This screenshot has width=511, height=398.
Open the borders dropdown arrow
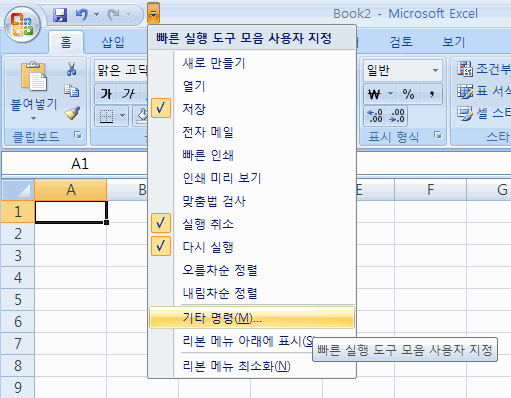coord(122,116)
